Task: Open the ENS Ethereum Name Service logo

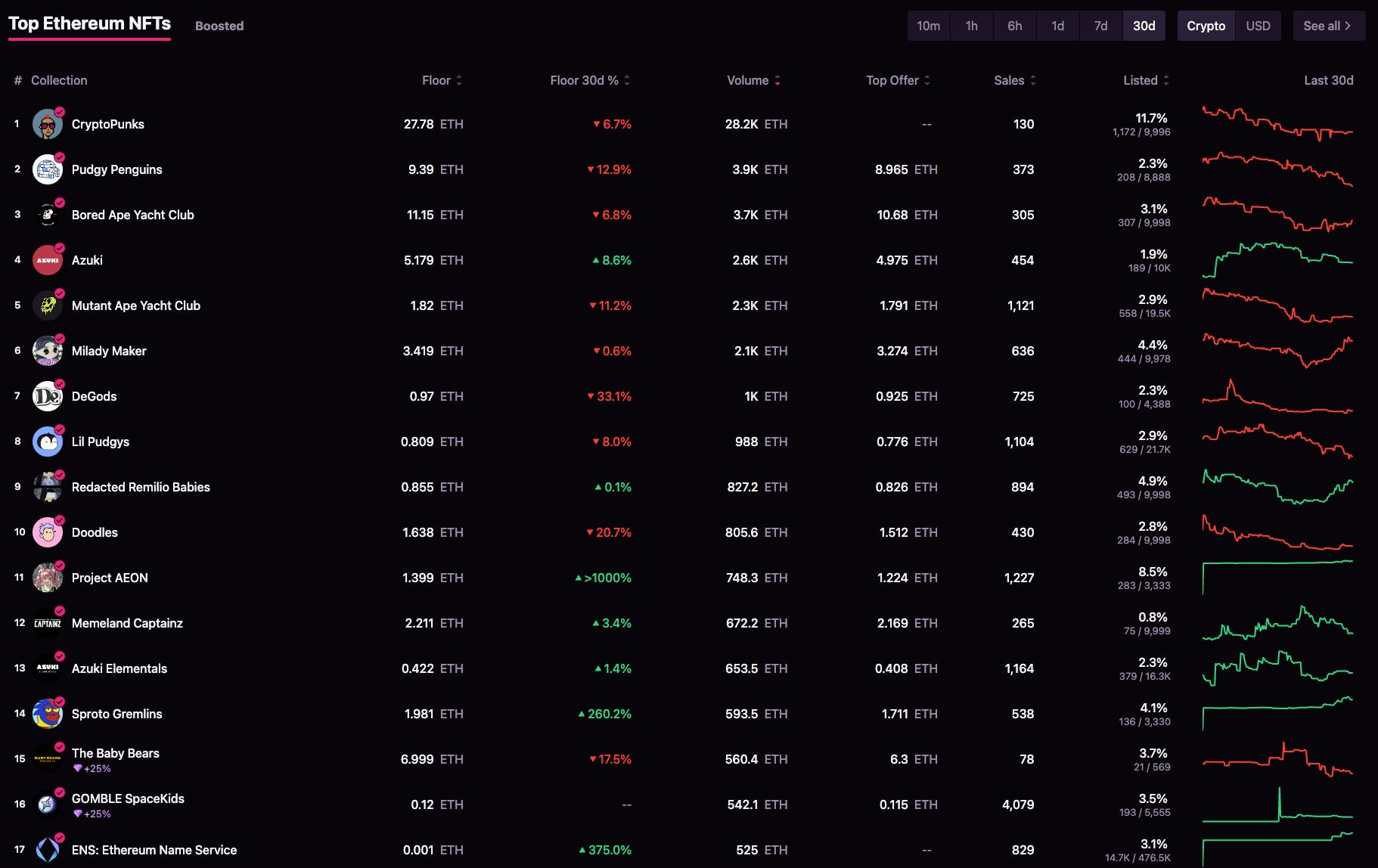Action: [48, 850]
